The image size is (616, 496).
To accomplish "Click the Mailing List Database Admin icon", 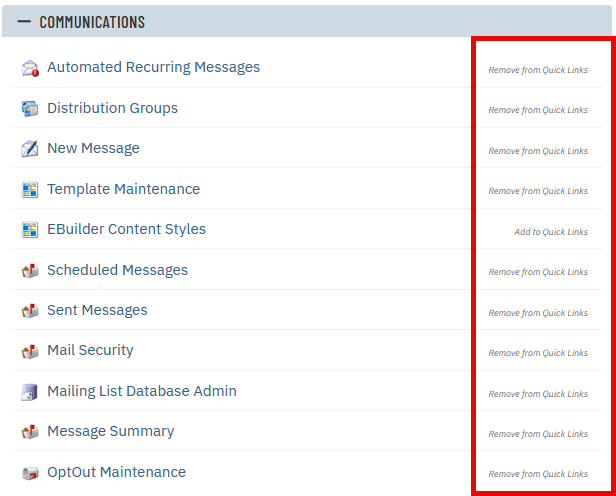I will tap(30, 392).
